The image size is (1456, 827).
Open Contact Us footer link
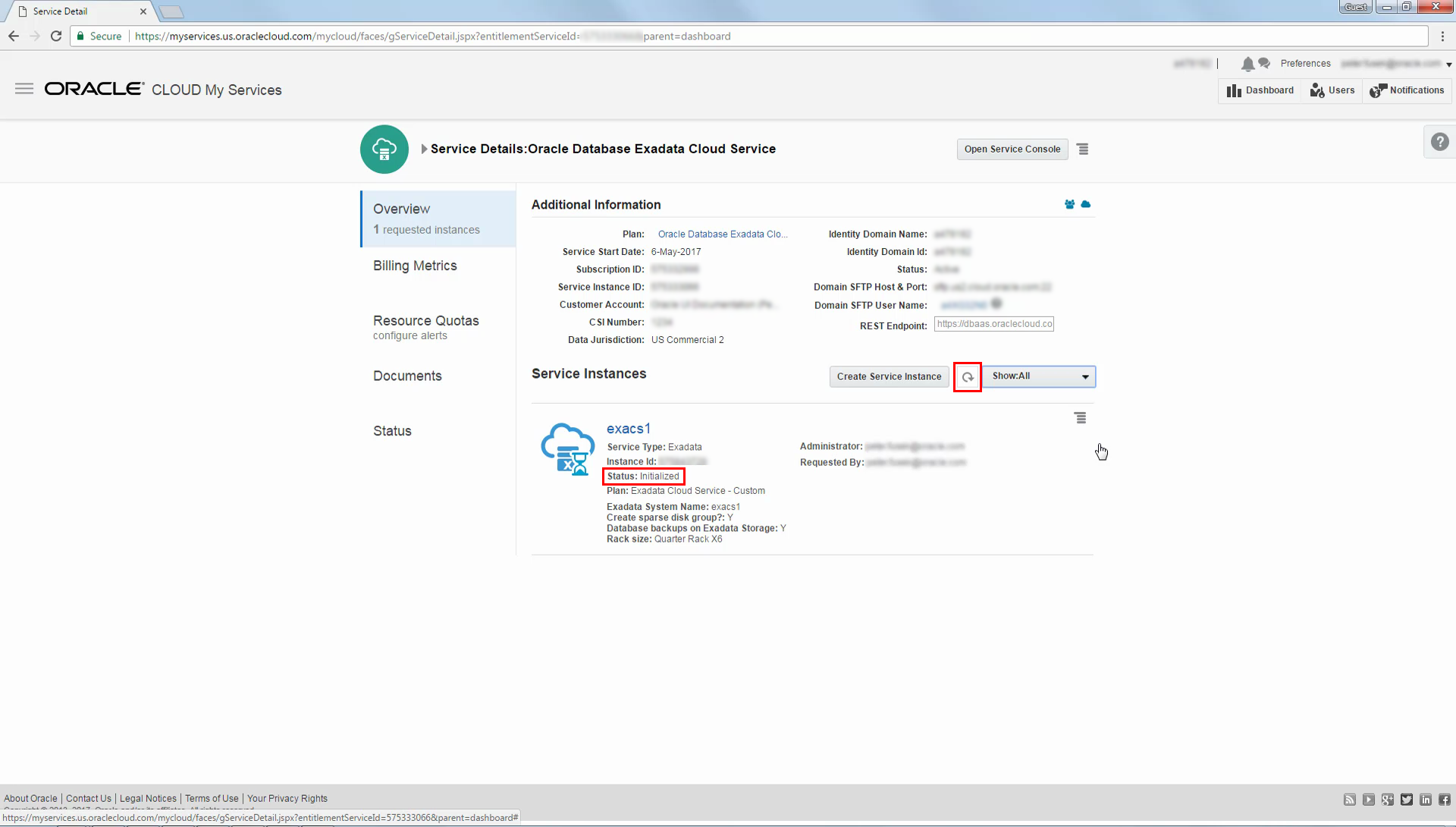coord(89,799)
